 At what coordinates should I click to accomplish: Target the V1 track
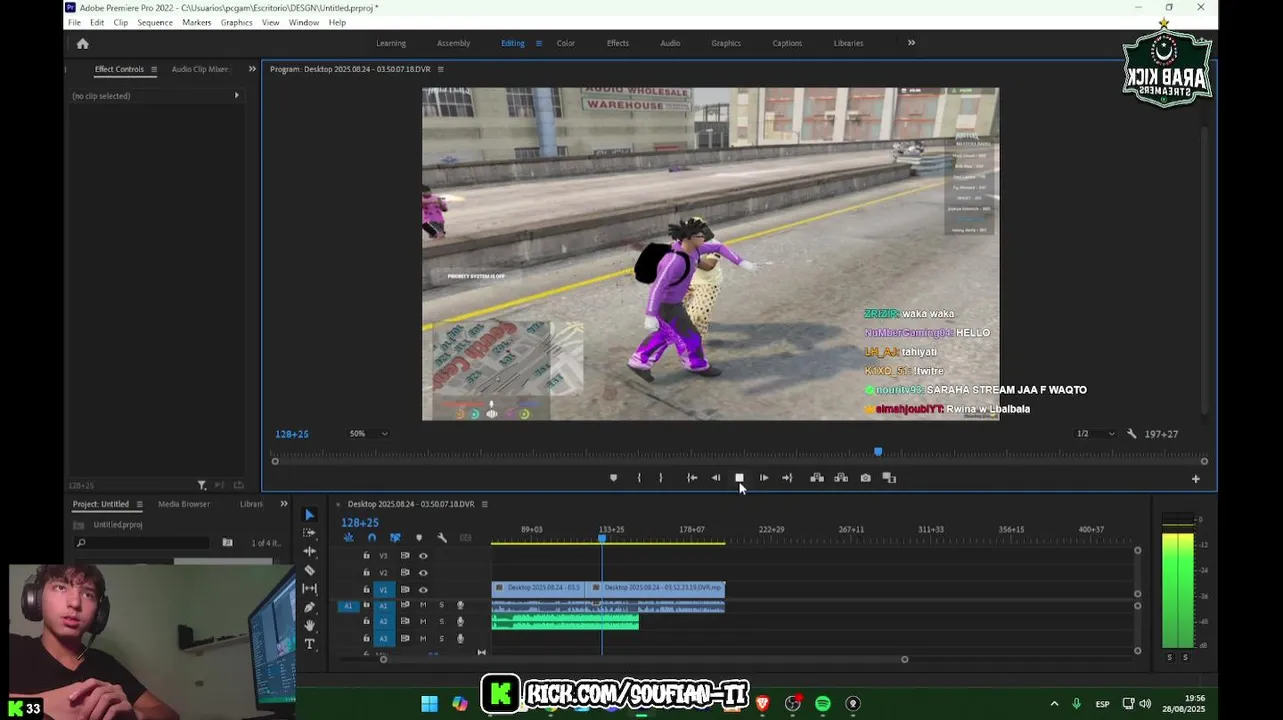point(383,590)
